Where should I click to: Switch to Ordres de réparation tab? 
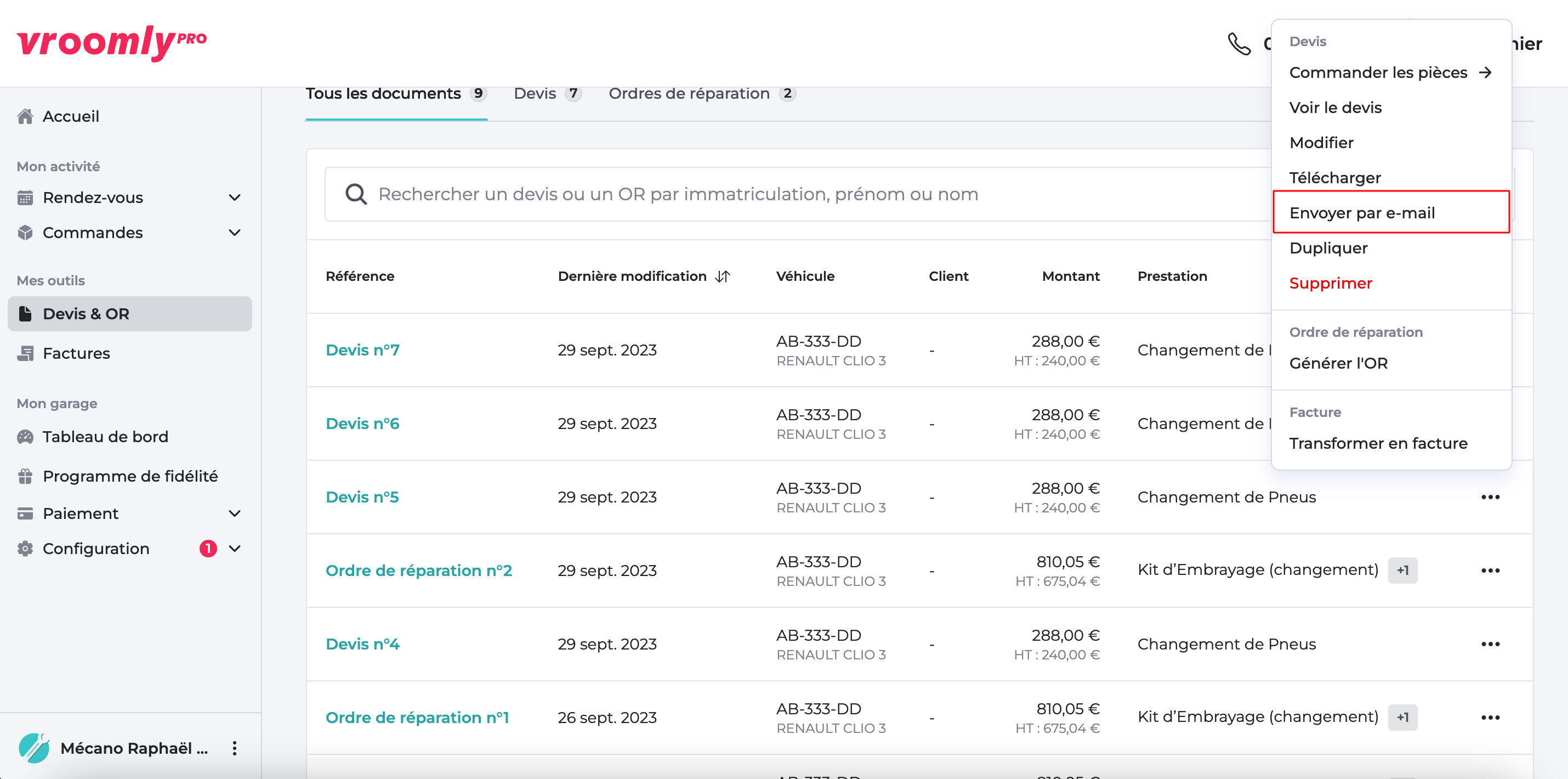coord(702,94)
